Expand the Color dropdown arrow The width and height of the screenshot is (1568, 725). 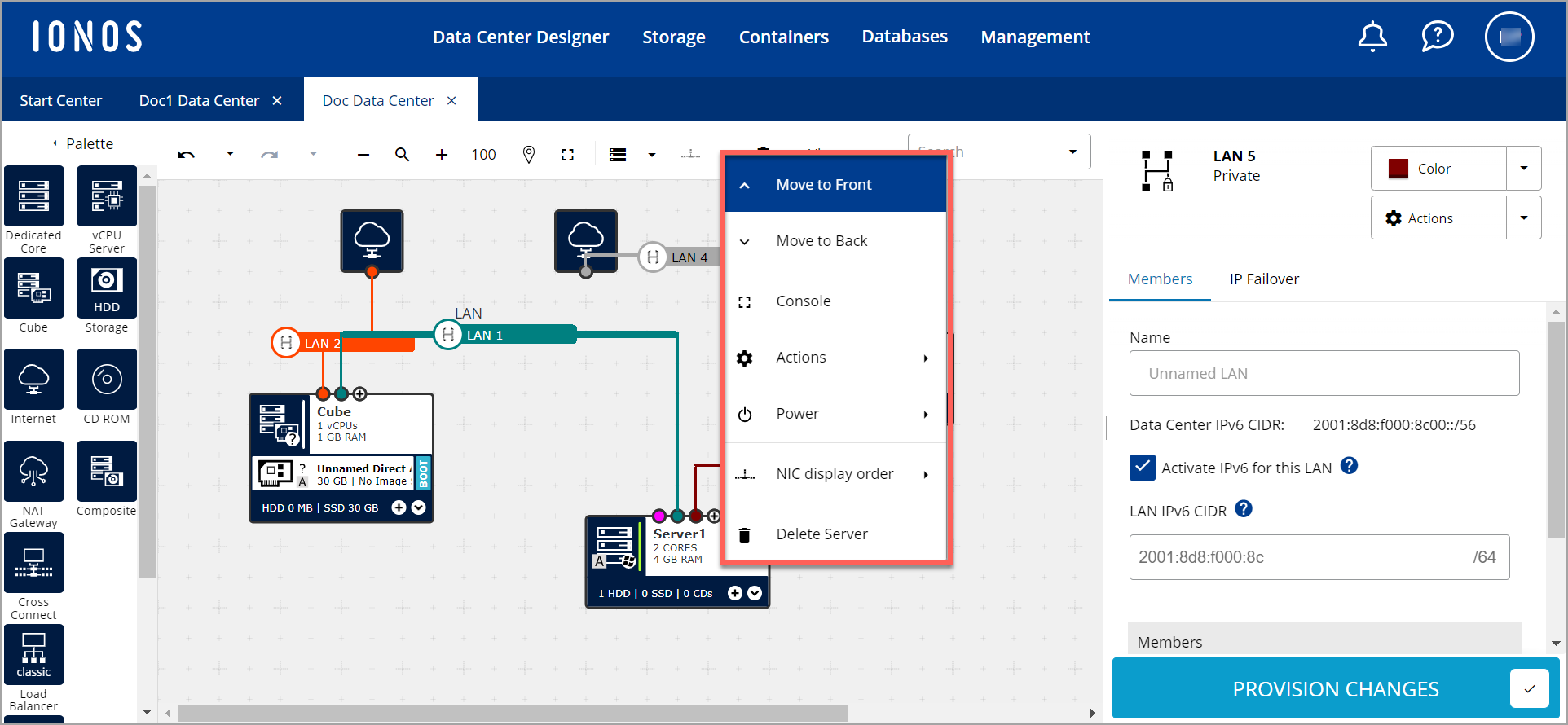[x=1523, y=169]
